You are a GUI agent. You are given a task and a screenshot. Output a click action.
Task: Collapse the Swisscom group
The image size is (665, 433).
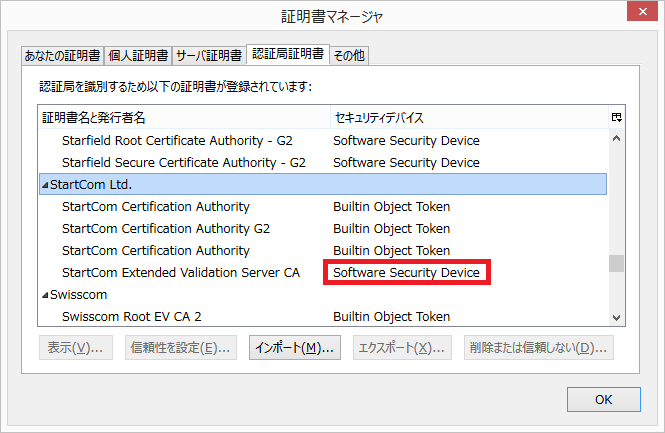pyautogui.click(x=45, y=295)
